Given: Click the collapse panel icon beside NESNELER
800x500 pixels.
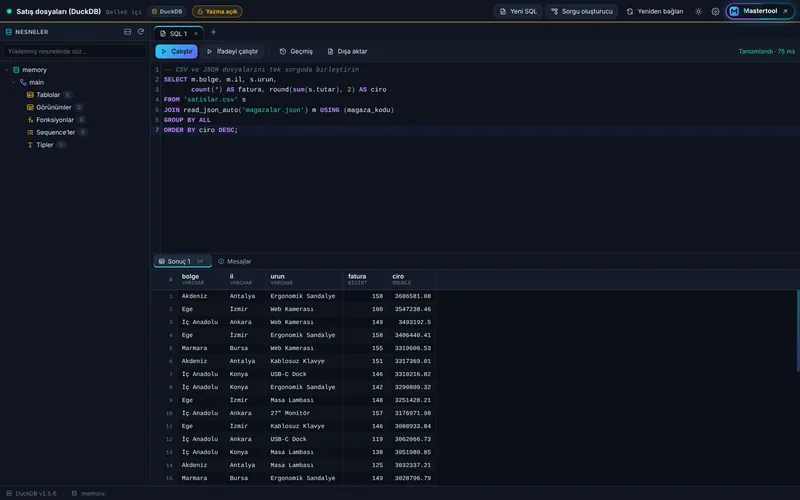Looking at the screenshot, I should 128,32.
